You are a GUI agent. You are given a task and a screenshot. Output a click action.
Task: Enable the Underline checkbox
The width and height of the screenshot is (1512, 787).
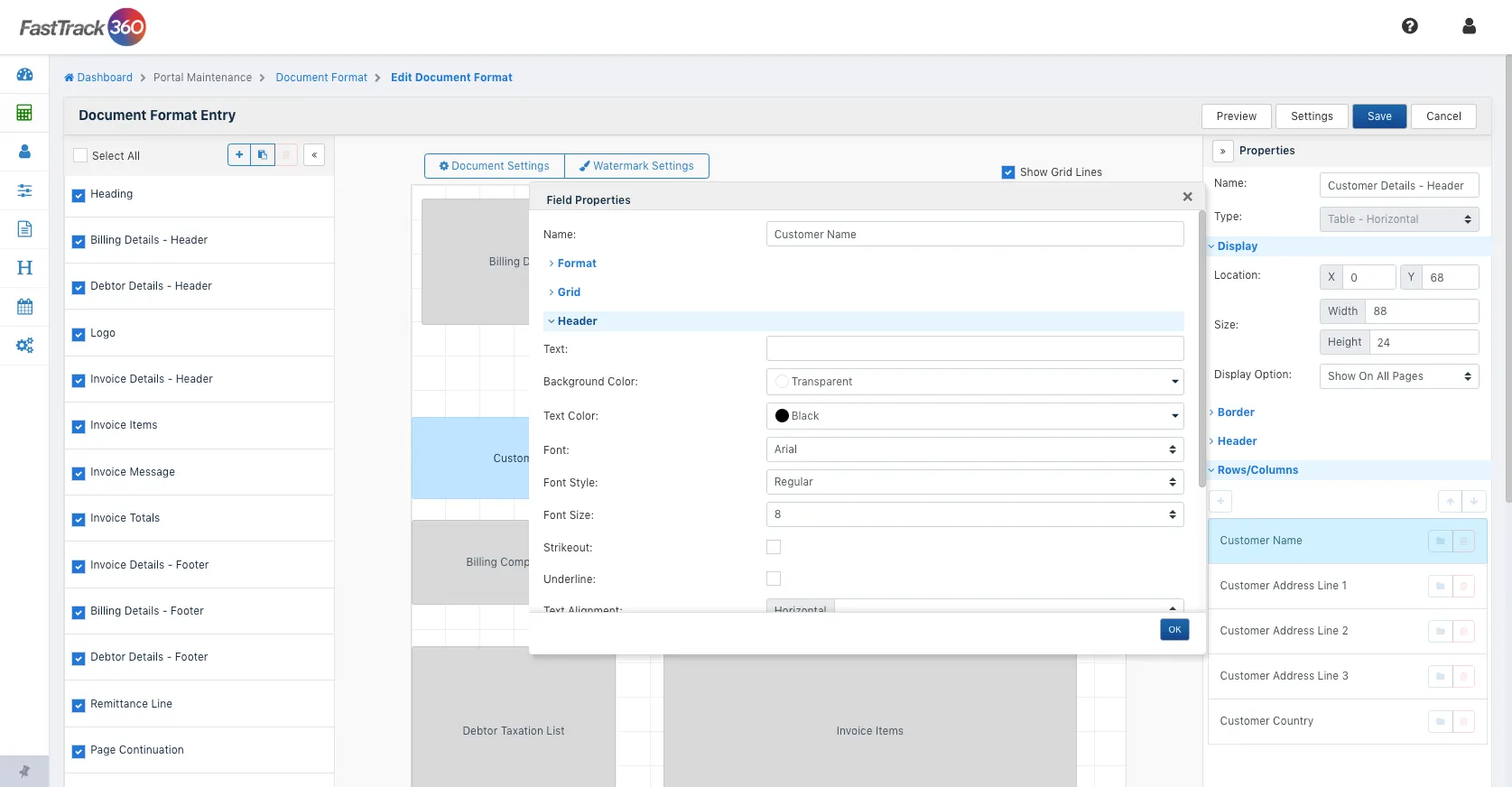click(774, 579)
